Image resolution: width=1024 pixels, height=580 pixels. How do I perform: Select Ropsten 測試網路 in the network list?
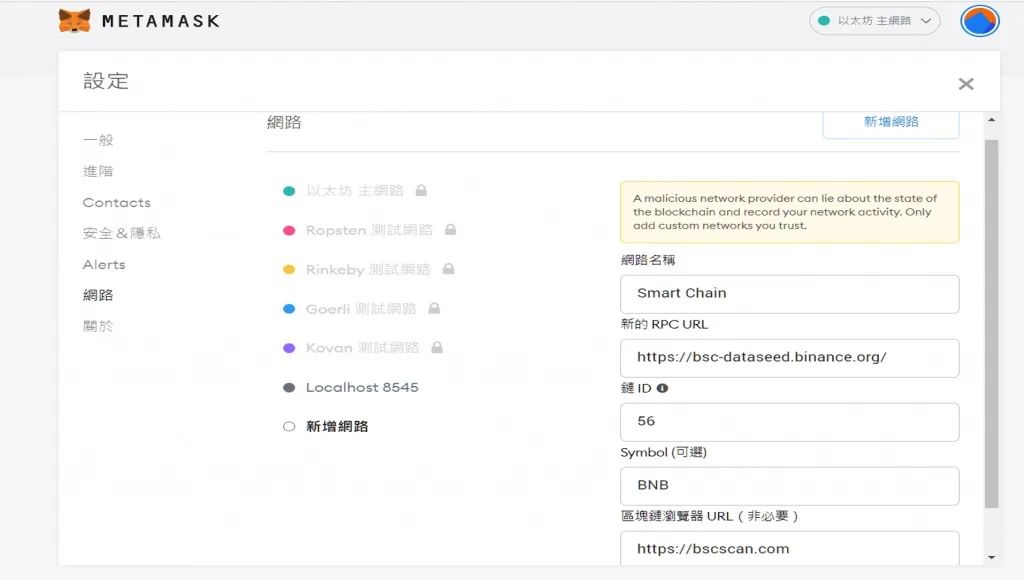point(369,230)
